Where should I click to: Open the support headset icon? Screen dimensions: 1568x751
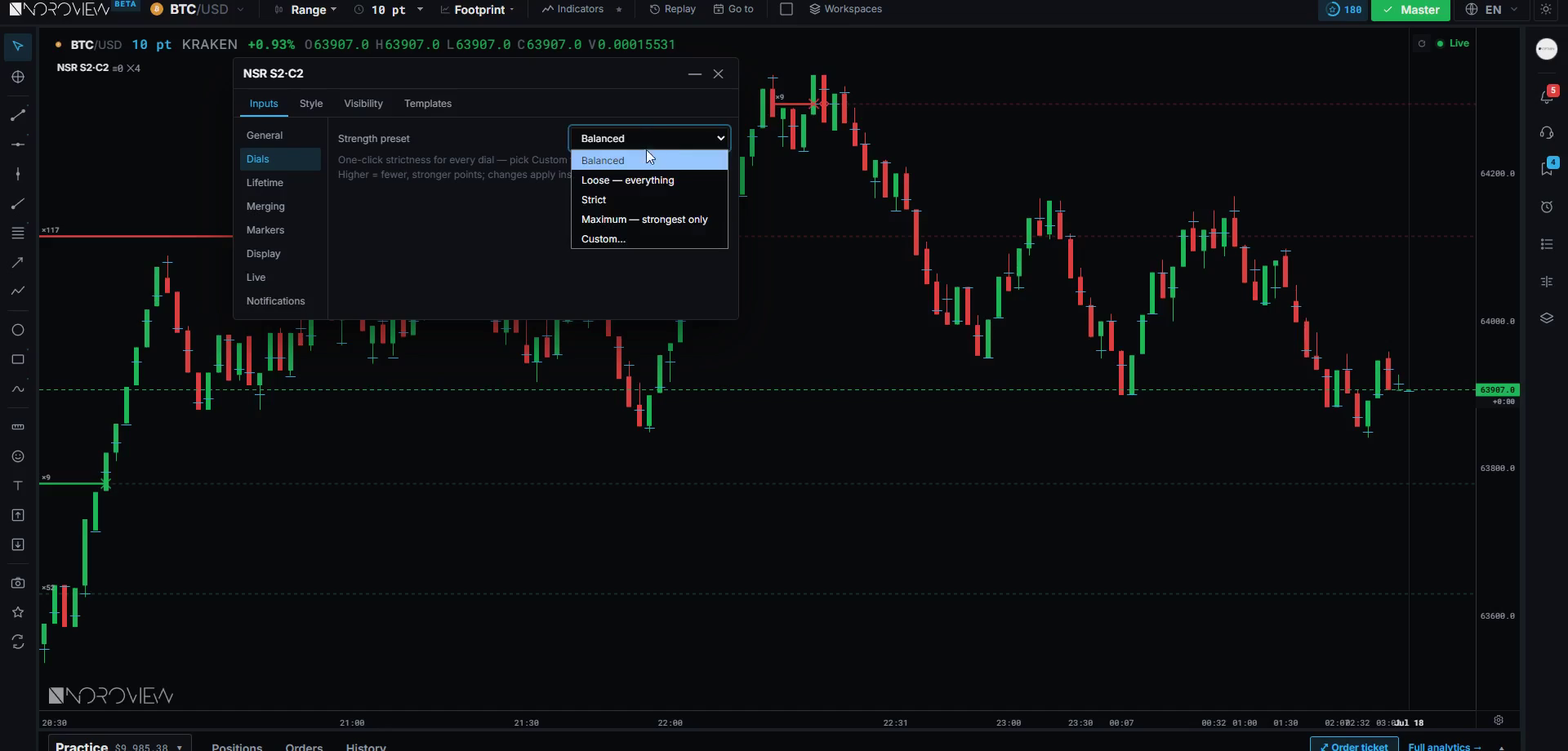(x=1547, y=133)
